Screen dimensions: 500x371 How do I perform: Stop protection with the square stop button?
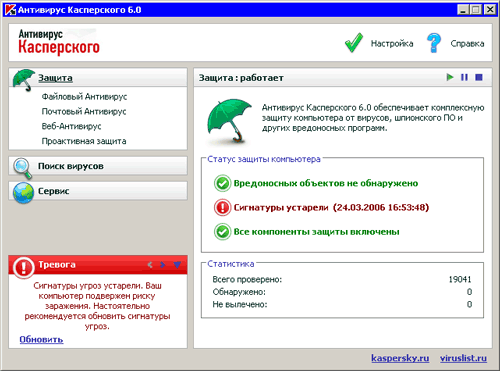coord(479,77)
